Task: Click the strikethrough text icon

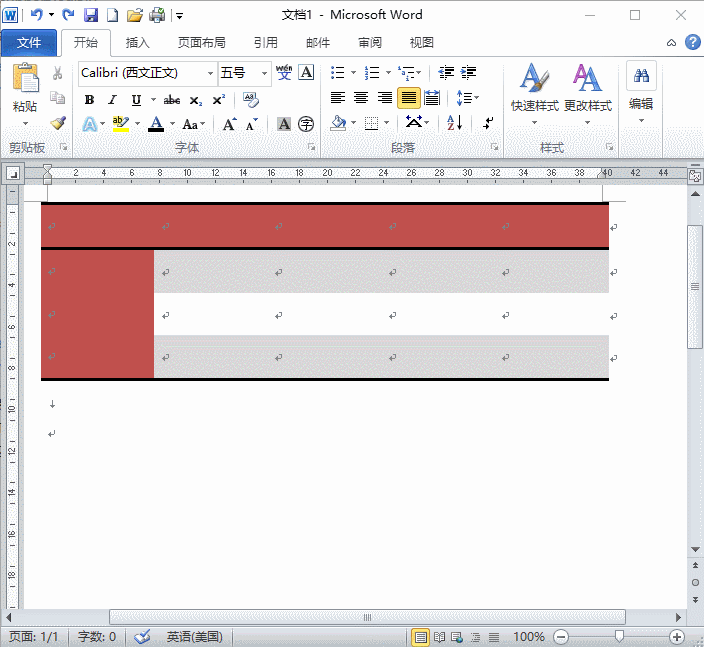Action: pos(171,100)
